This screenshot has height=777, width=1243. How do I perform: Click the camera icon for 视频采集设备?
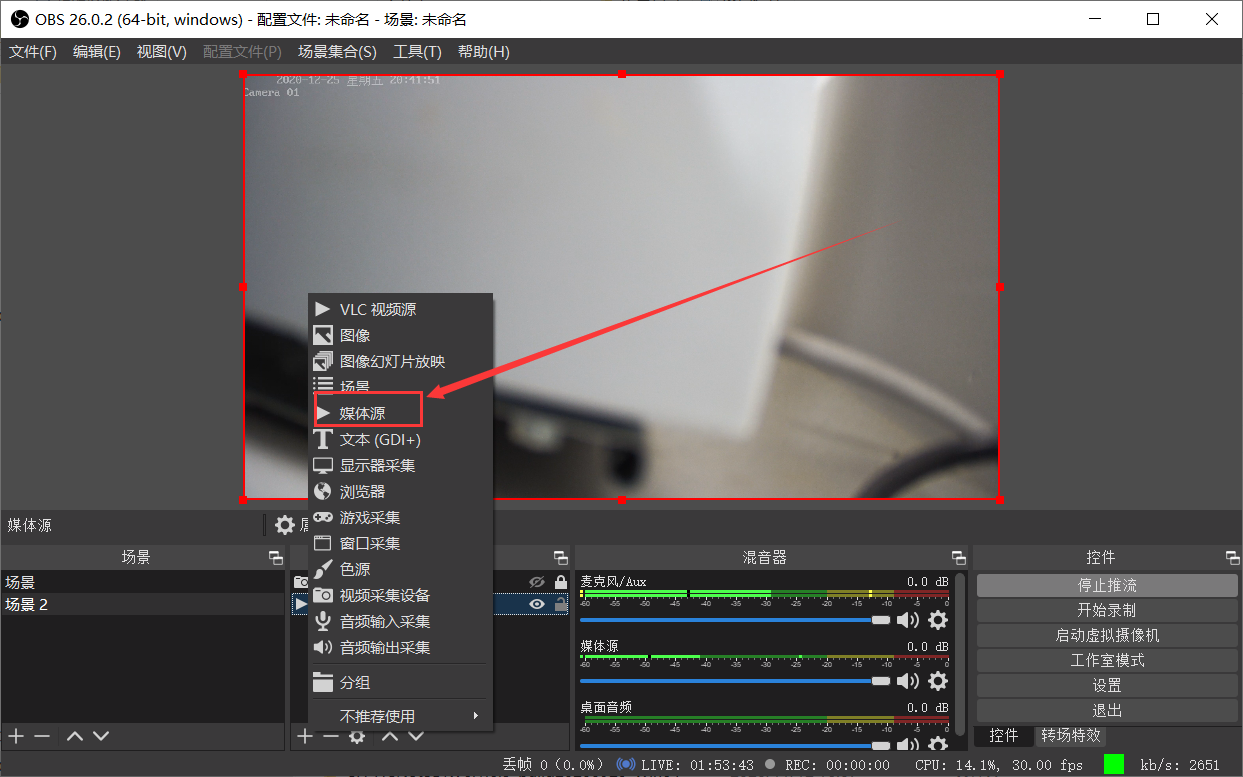click(x=322, y=596)
